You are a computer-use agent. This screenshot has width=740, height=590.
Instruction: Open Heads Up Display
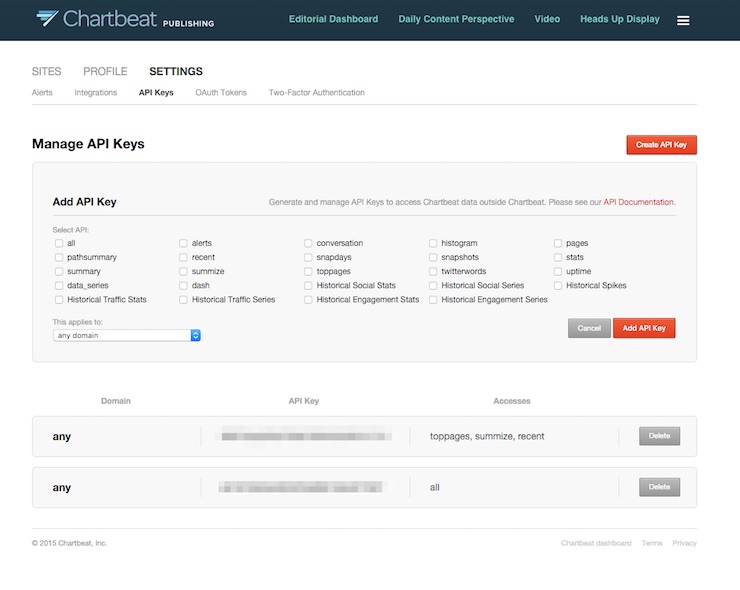click(620, 19)
